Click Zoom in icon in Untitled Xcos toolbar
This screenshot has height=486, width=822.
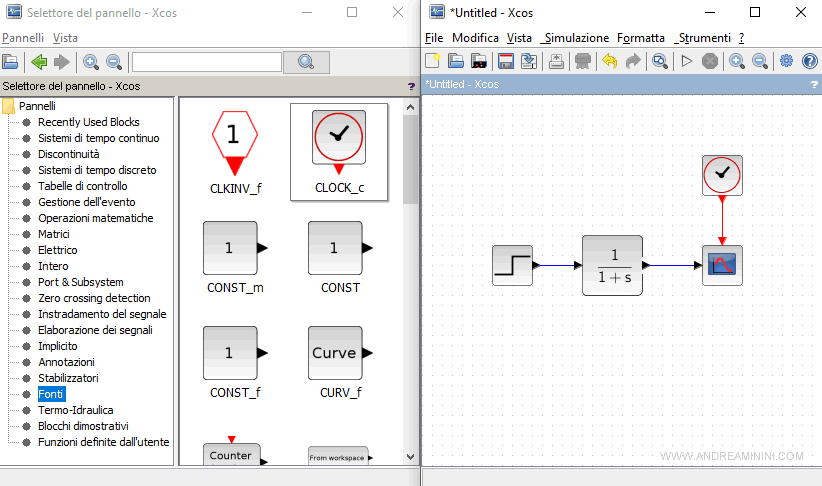(x=737, y=61)
